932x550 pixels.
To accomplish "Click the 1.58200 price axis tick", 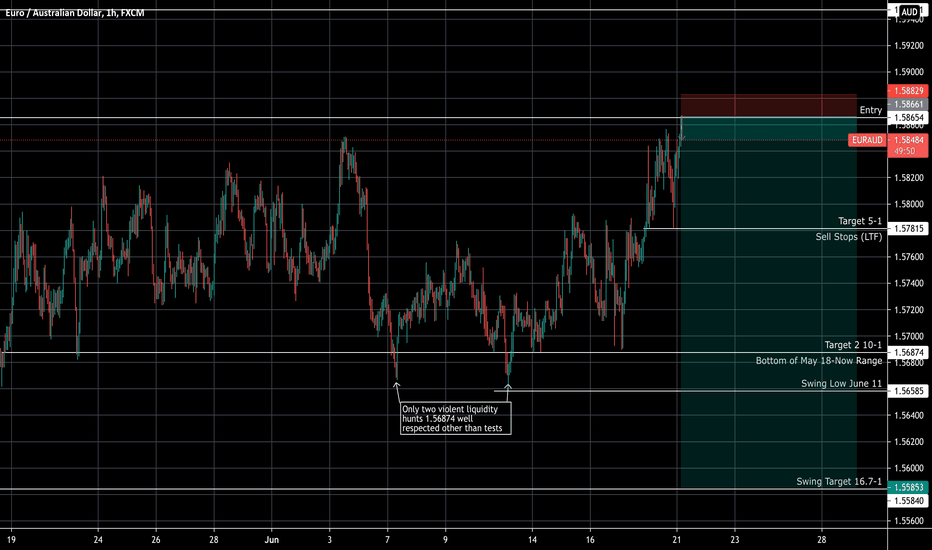I will tap(909, 178).
